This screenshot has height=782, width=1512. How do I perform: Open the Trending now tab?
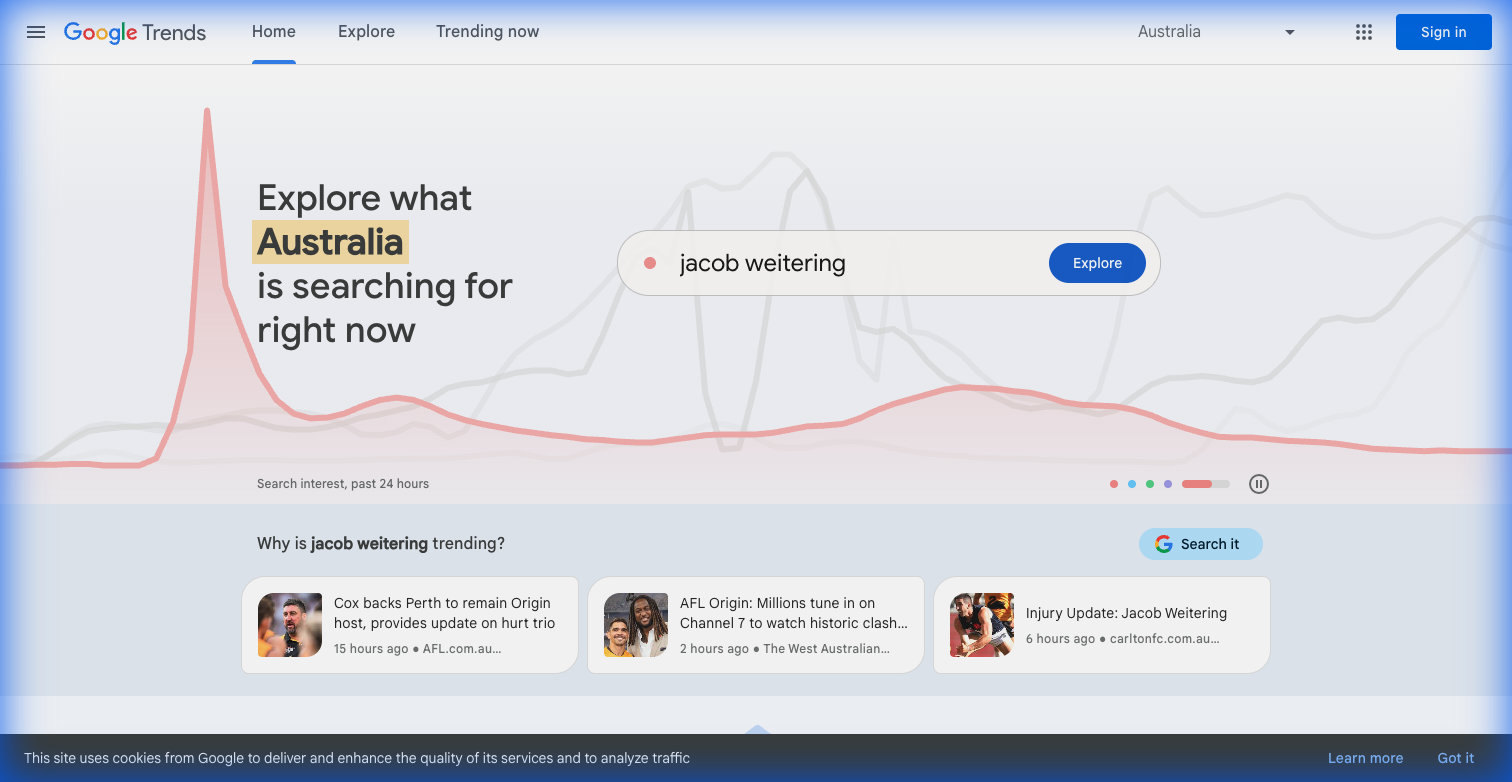click(x=487, y=32)
